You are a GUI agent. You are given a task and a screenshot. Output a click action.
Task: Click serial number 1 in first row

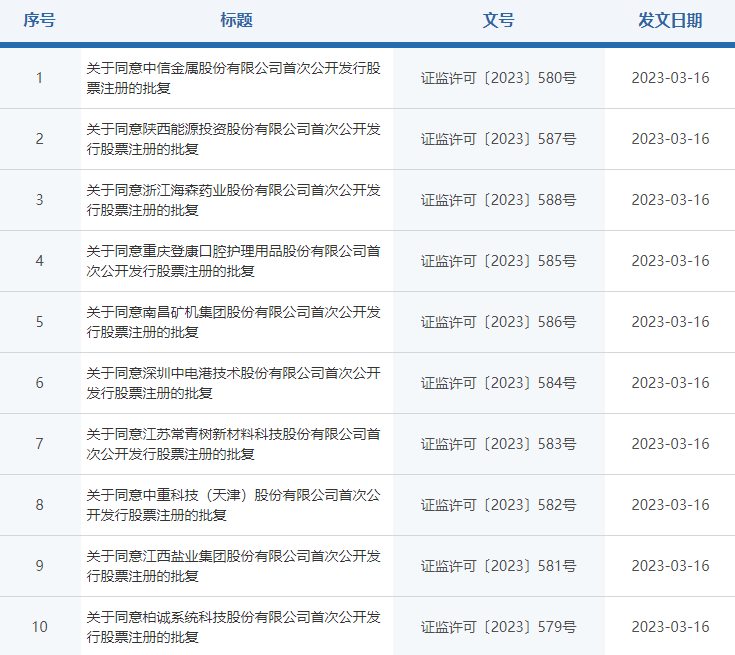click(39, 78)
